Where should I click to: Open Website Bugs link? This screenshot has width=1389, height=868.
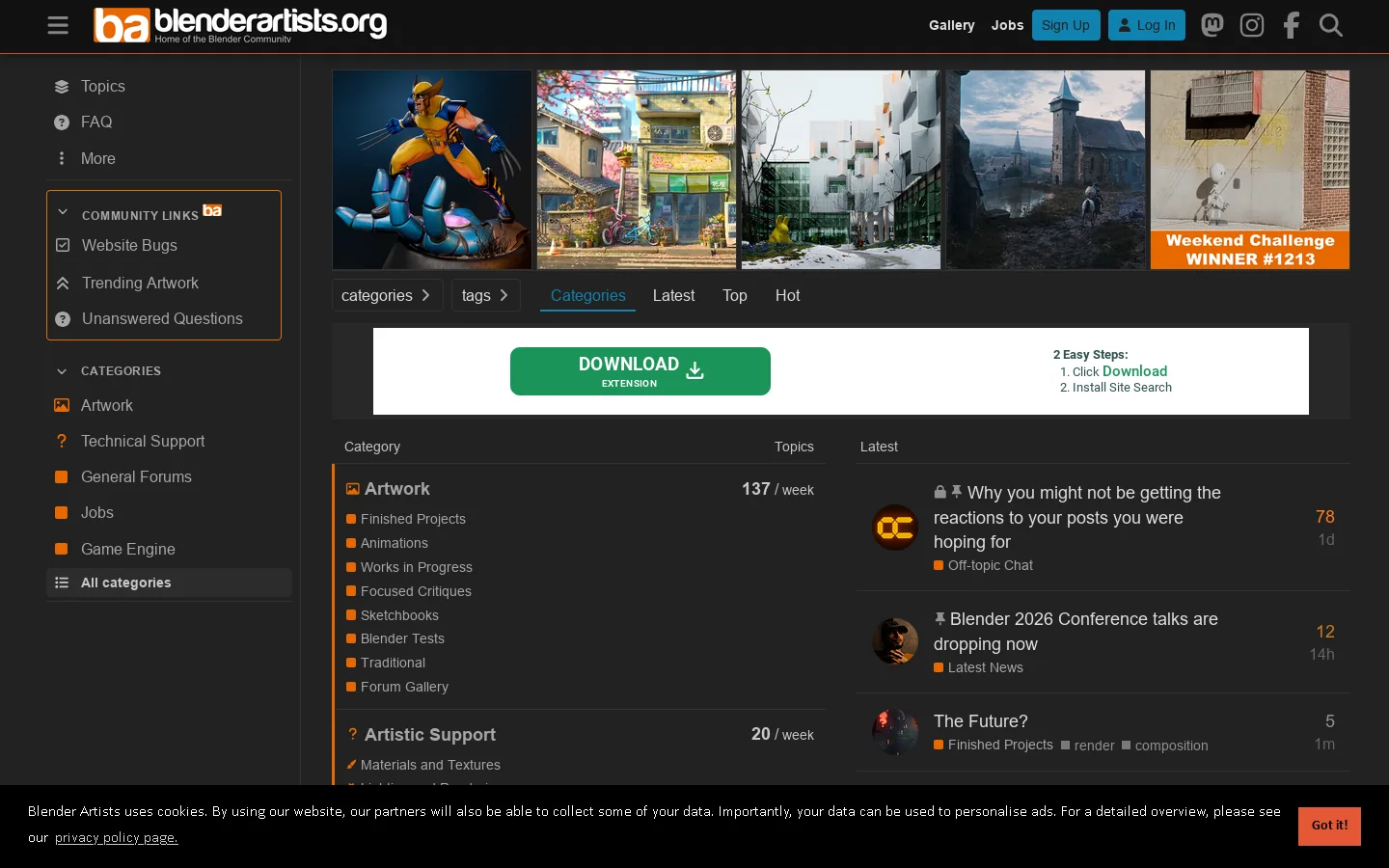click(129, 245)
